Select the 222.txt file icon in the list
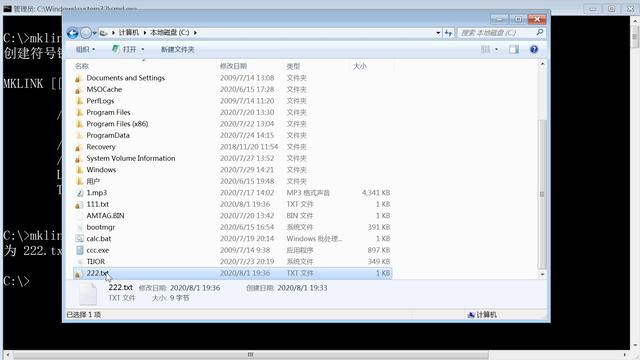 79,273
